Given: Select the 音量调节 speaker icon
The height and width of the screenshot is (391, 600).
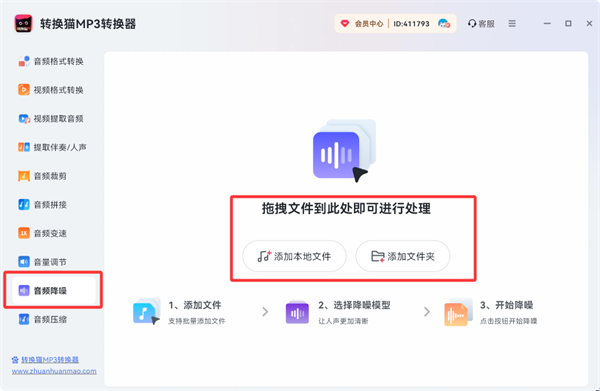Looking at the screenshot, I should click(24, 262).
